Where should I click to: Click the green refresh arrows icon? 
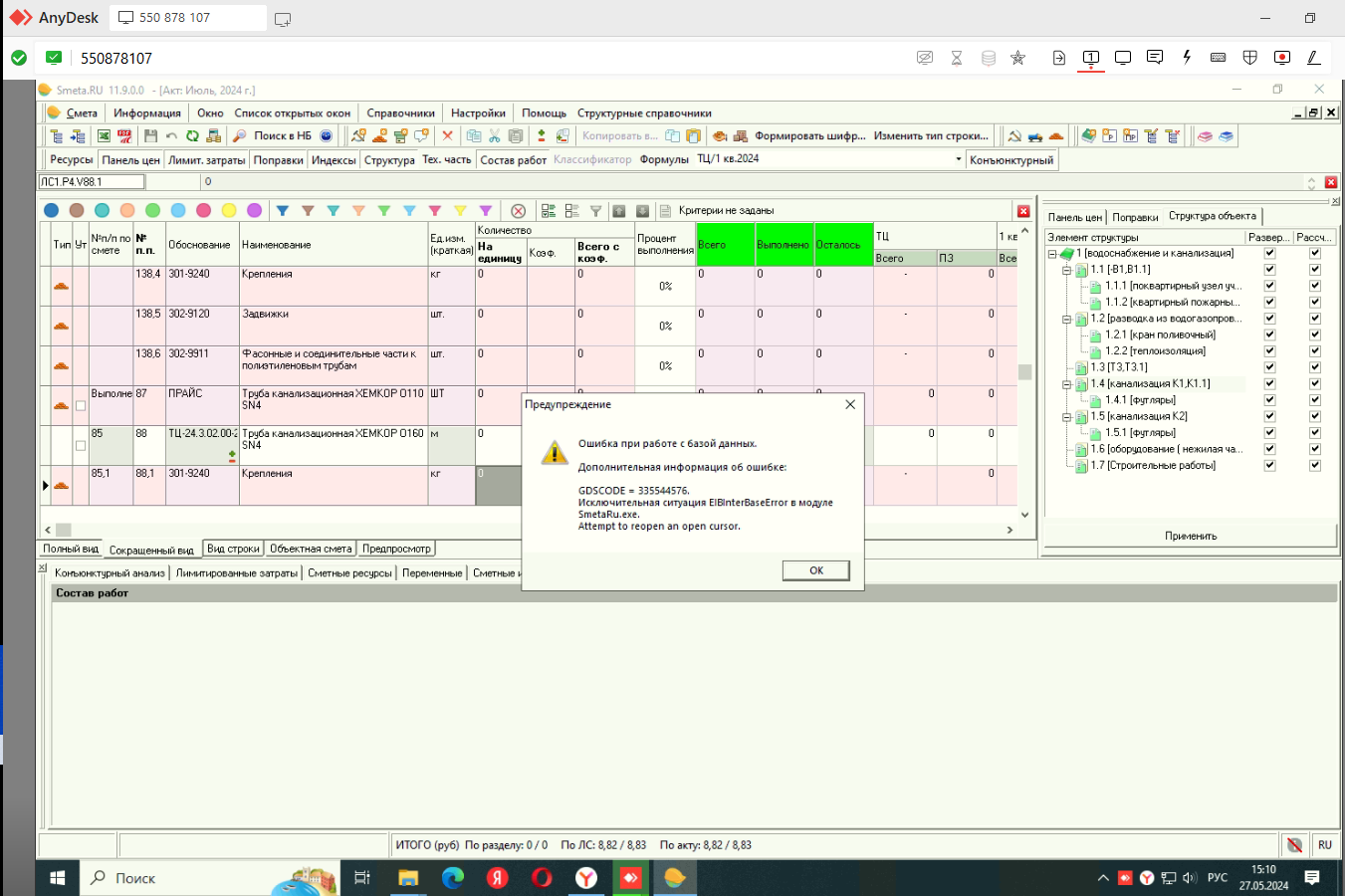(192, 136)
